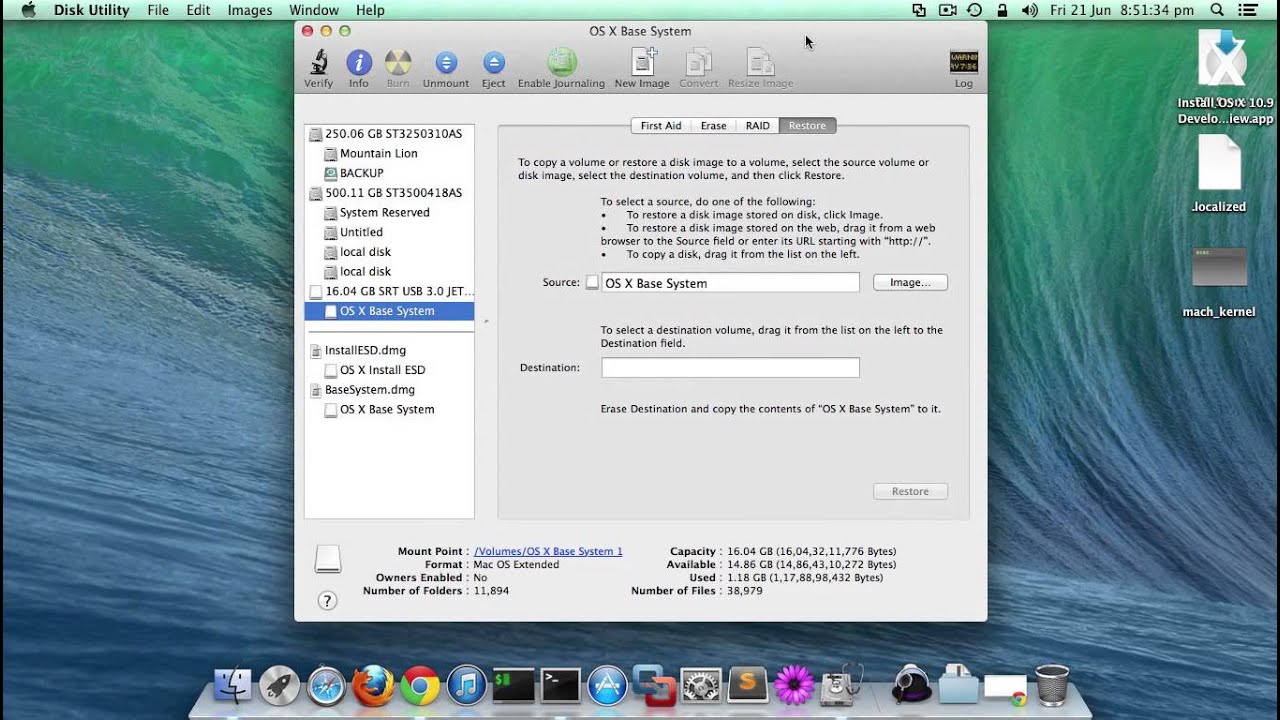Open Launchpad from the Dock
The image size is (1280, 720).
(280, 685)
